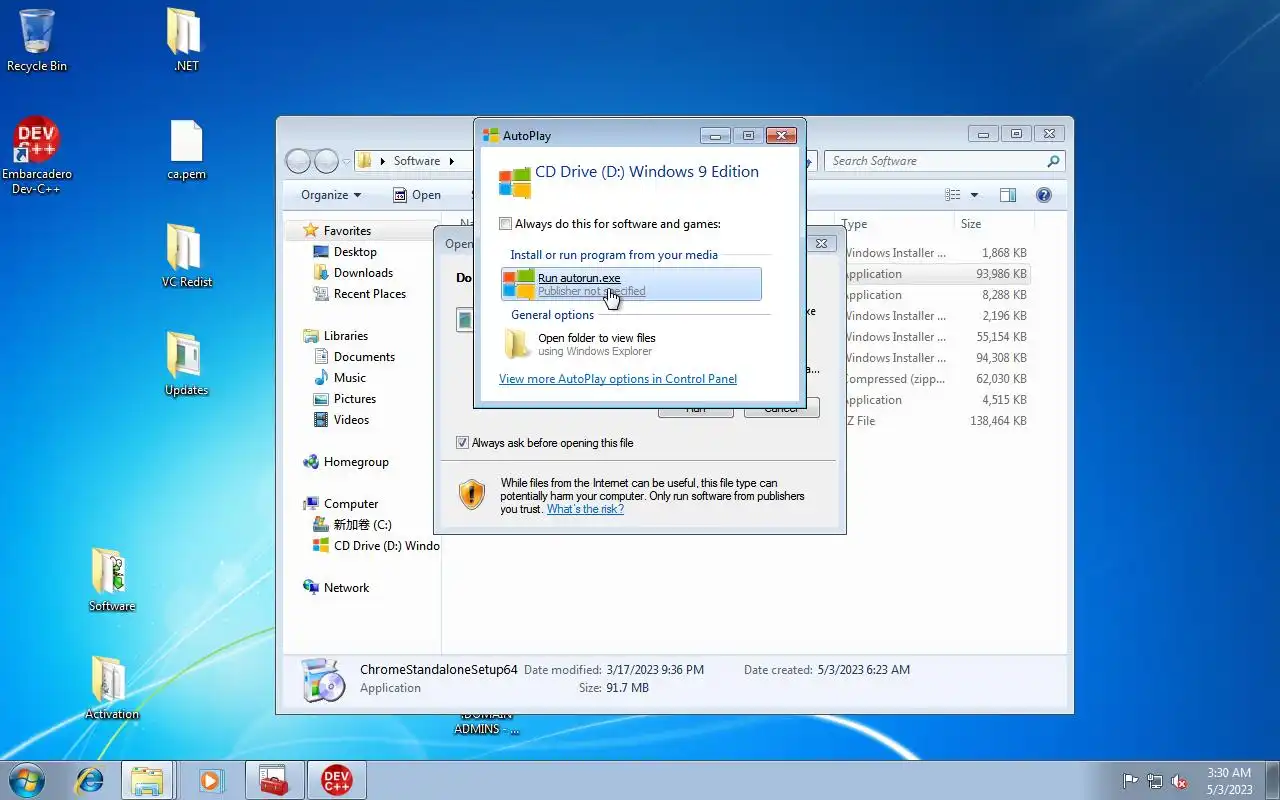Image resolution: width=1280 pixels, height=800 pixels.
Task: Click the network tray icon
Action: 1155,781
